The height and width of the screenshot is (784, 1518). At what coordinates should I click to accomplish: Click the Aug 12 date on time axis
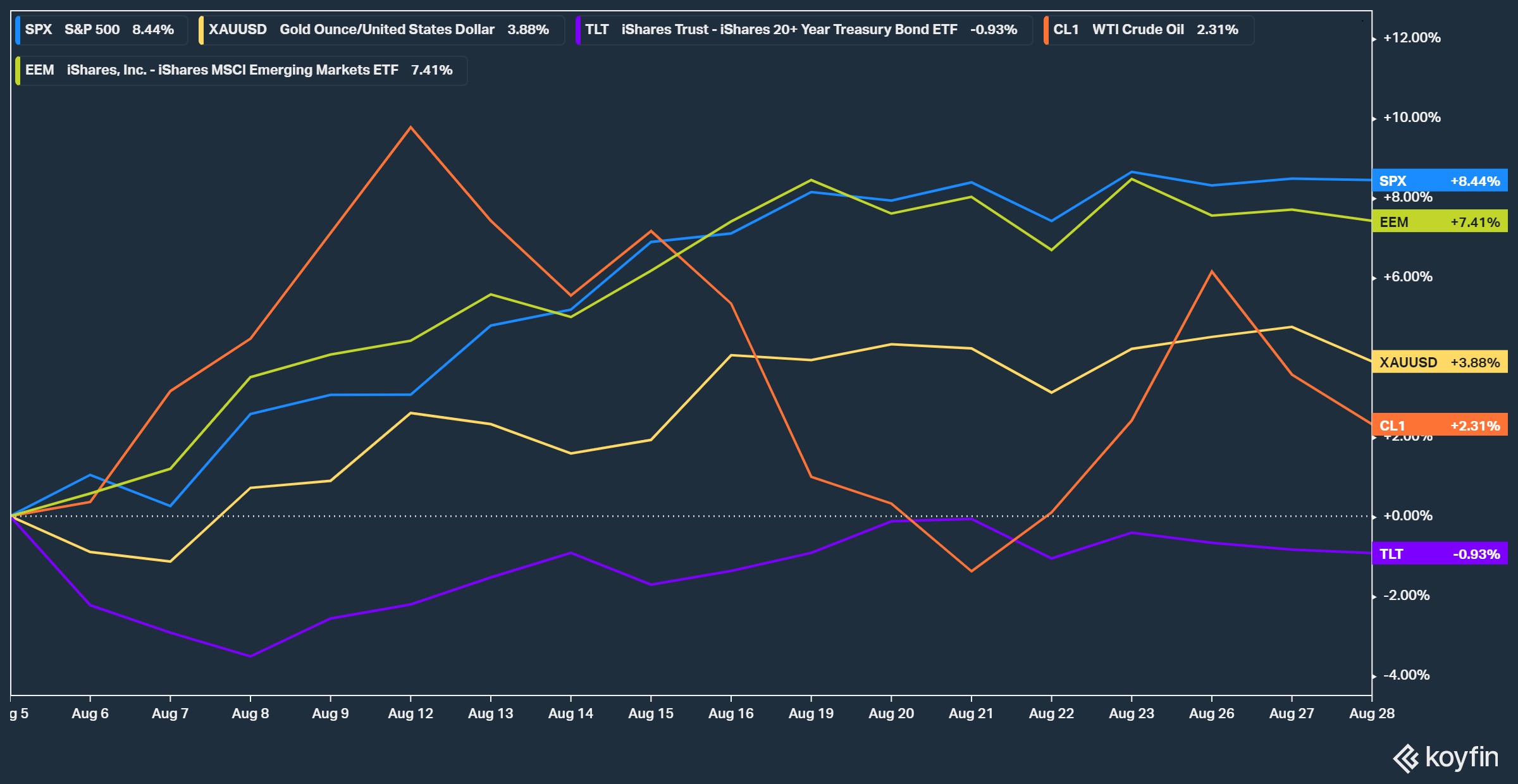point(410,713)
